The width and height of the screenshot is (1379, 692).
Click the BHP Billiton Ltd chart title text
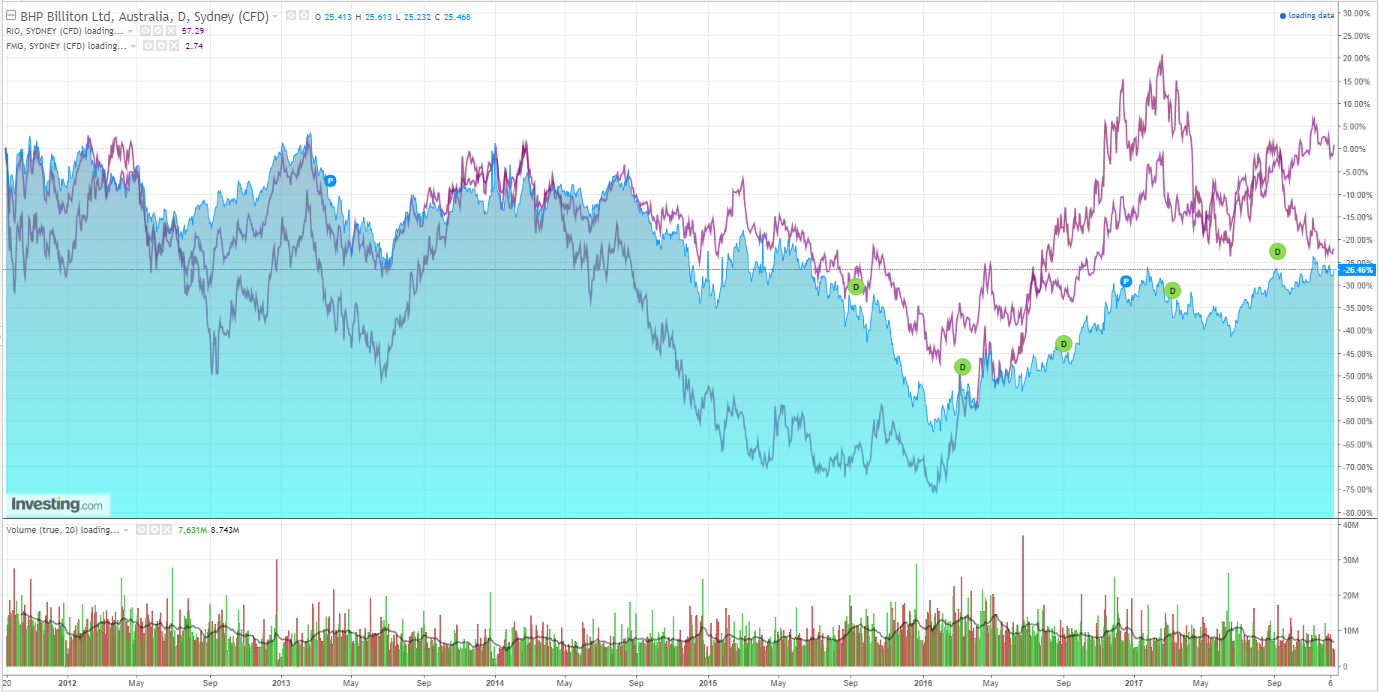[x=145, y=16]
